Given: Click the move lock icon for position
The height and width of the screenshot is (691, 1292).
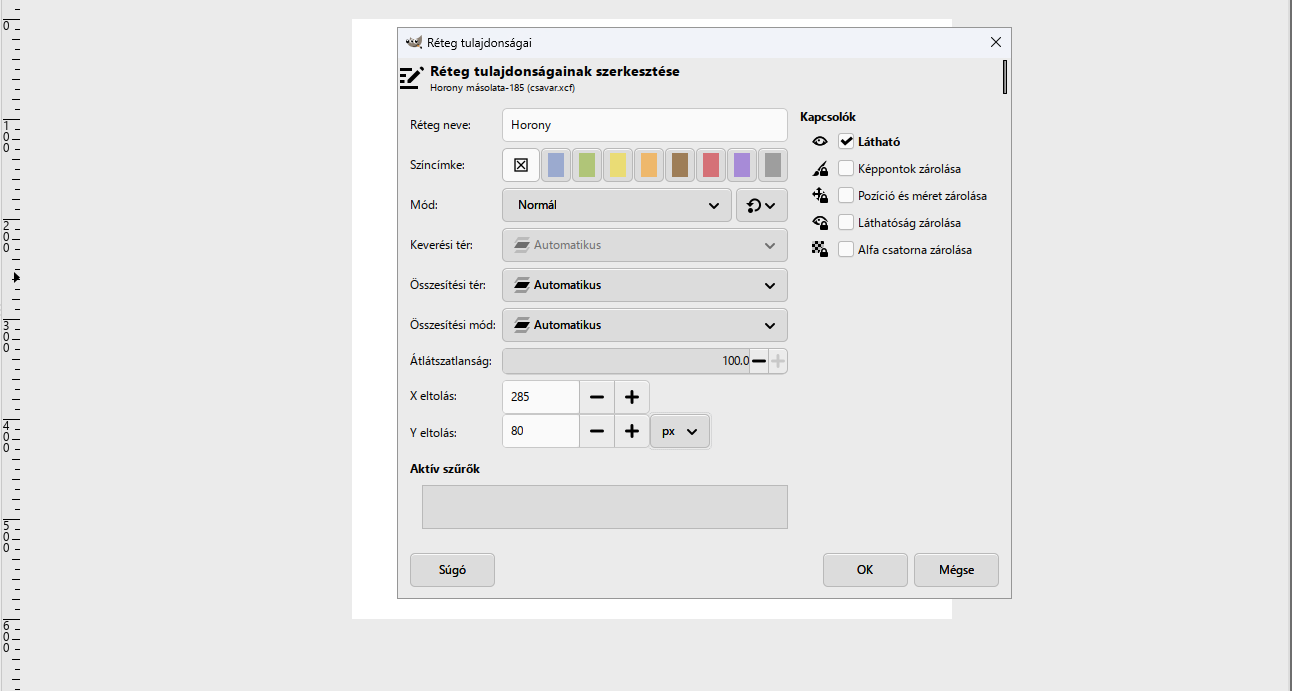Looking at the screenshot, I should click(820, 196).
